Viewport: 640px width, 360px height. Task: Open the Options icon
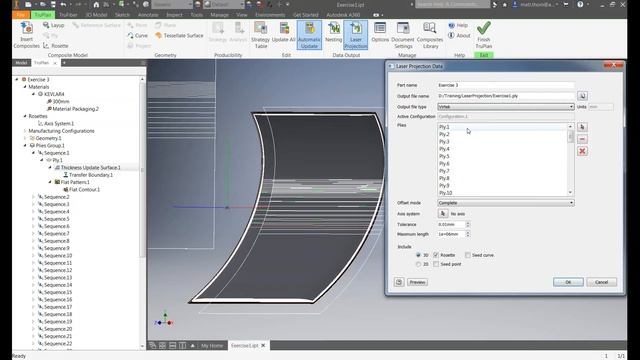pos(380,33)
